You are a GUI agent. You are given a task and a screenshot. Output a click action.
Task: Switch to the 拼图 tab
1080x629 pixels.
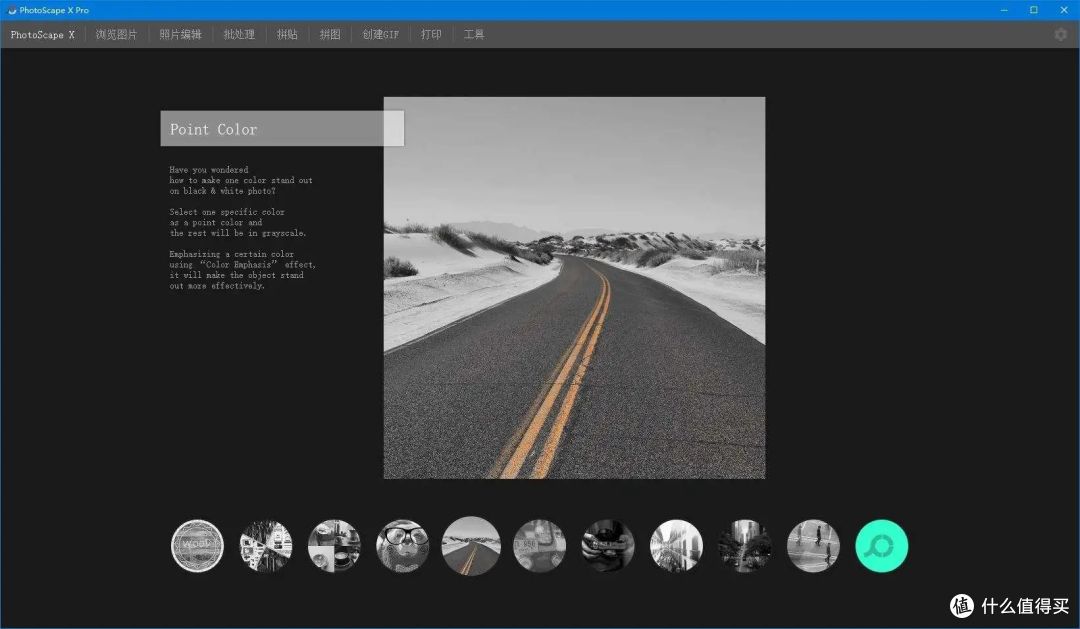(x=330, y=34)
